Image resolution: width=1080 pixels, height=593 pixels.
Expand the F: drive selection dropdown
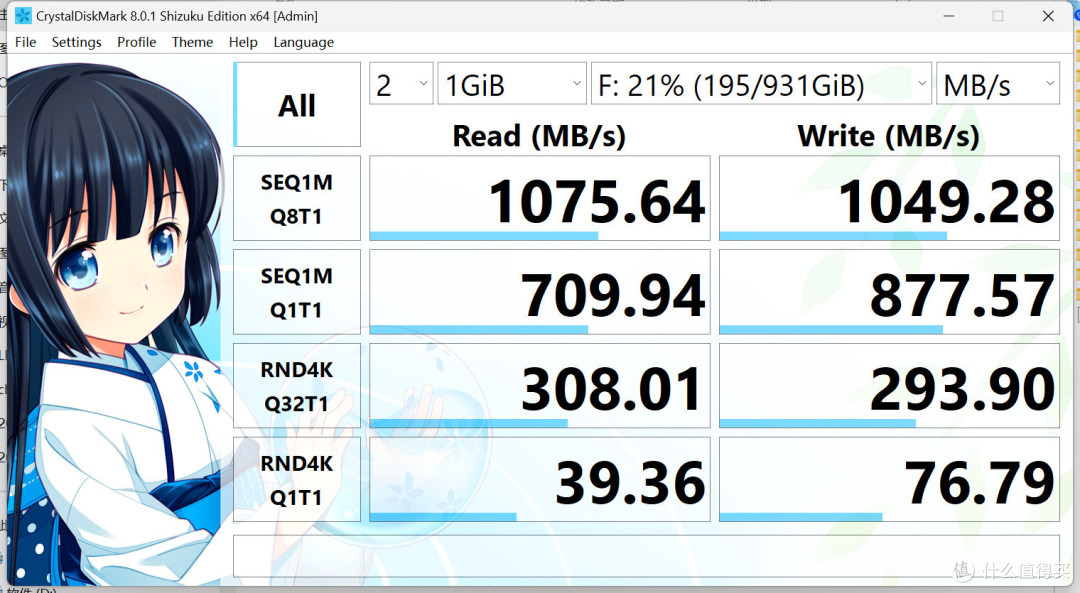click(761, 84)
